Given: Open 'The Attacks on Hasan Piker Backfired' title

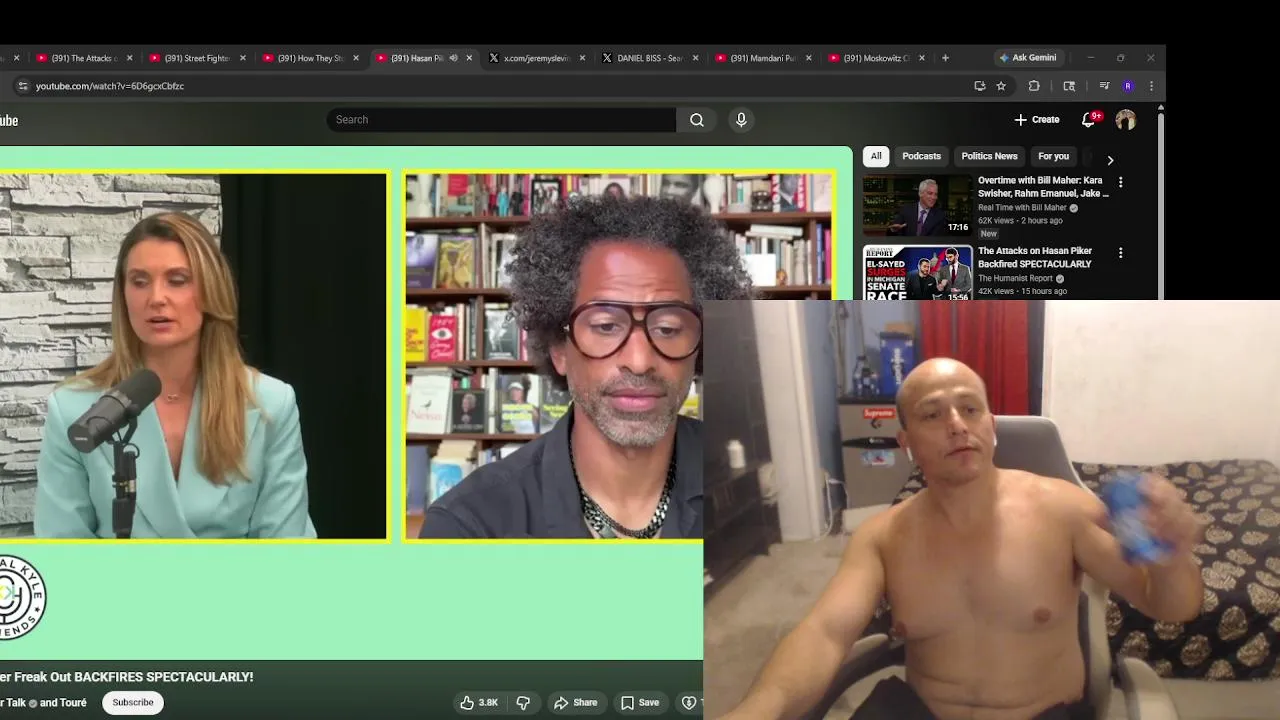Looking at the screenshot, I should click(1035, 257).
